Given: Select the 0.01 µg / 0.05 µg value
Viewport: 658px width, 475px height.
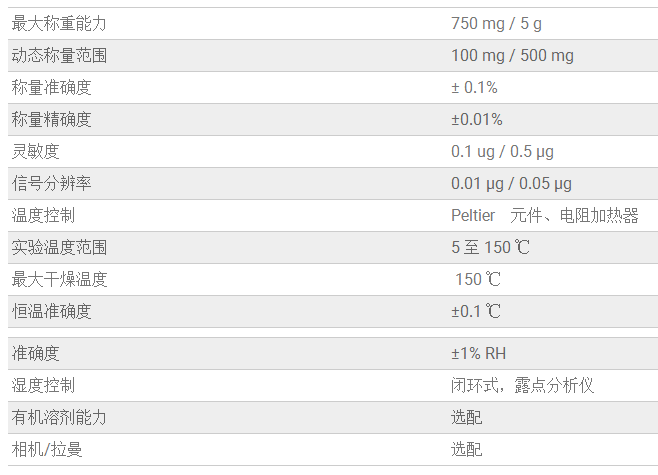Looking at the screenshot, I should click(511, 183).
